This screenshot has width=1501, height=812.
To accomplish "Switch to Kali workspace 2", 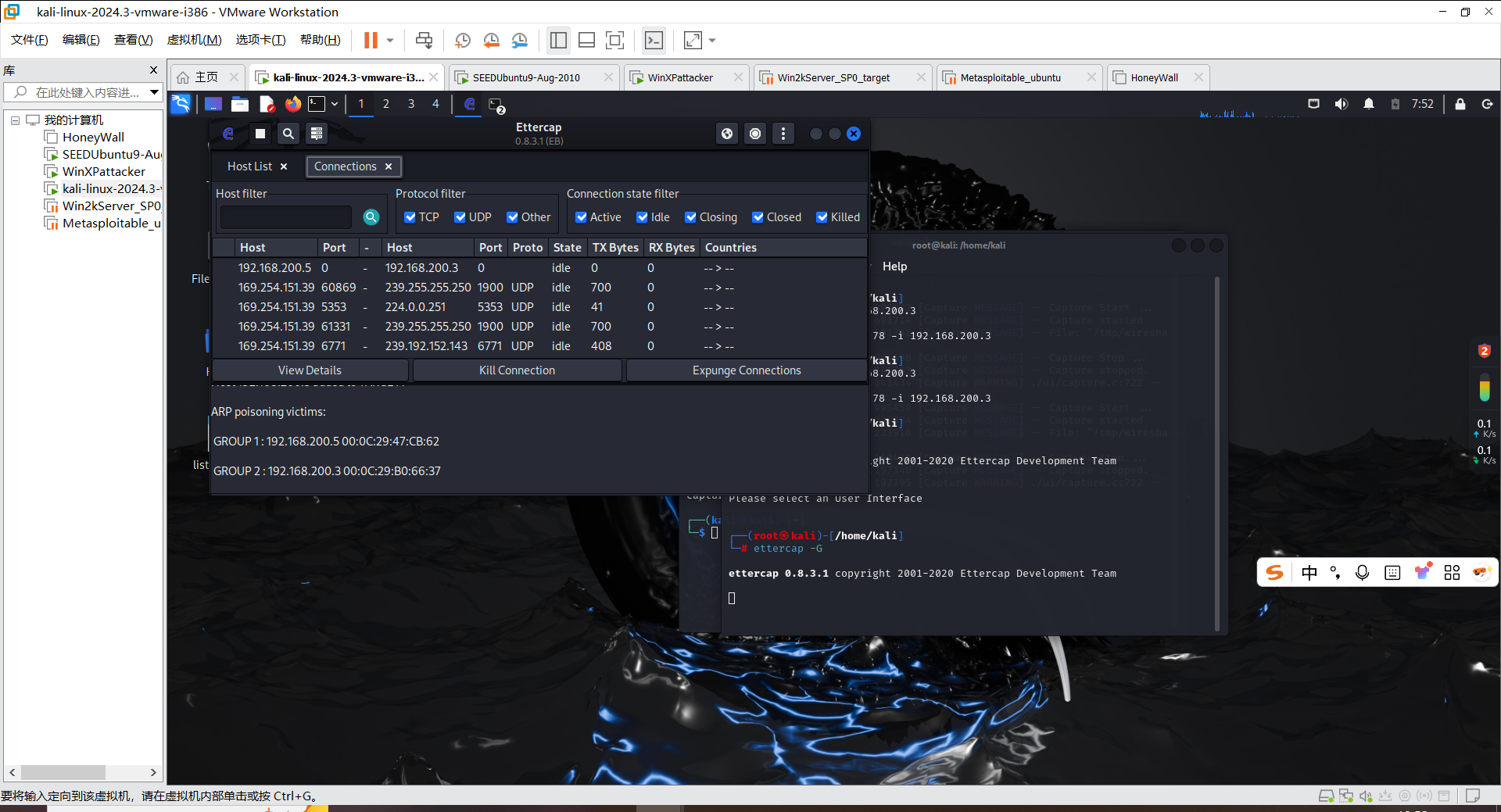I will coord(385,104).
